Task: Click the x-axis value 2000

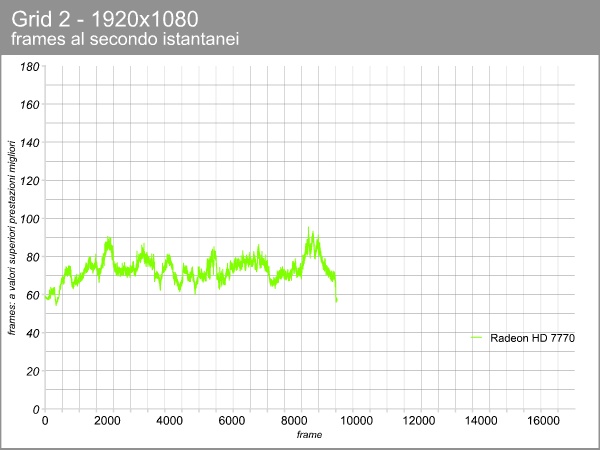Action: pyautogui.click(x=107, y=421)
